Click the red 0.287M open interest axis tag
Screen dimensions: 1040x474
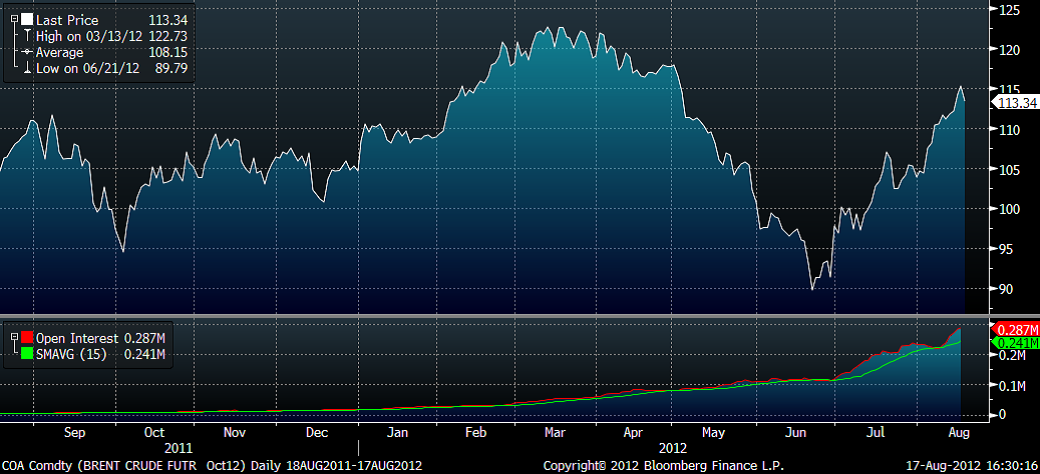[1014, 328]
